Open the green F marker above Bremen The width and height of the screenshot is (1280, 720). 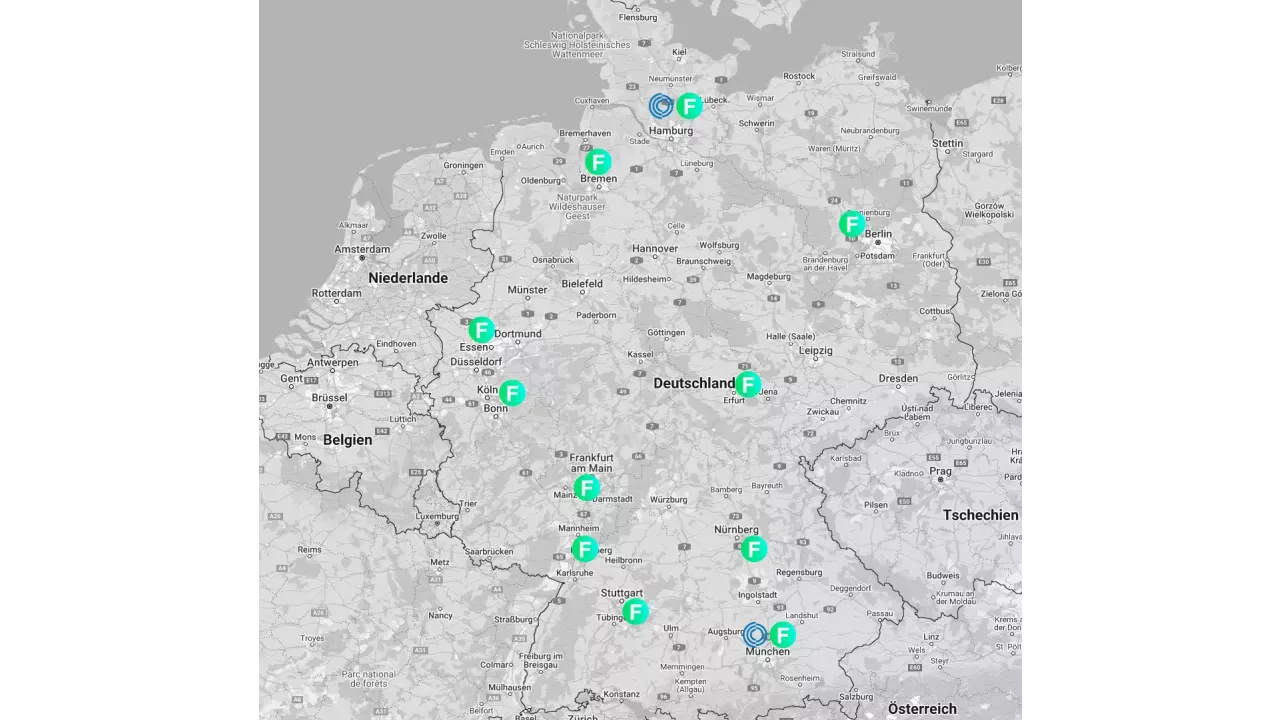pyautogui.click(x=598, y=162)
